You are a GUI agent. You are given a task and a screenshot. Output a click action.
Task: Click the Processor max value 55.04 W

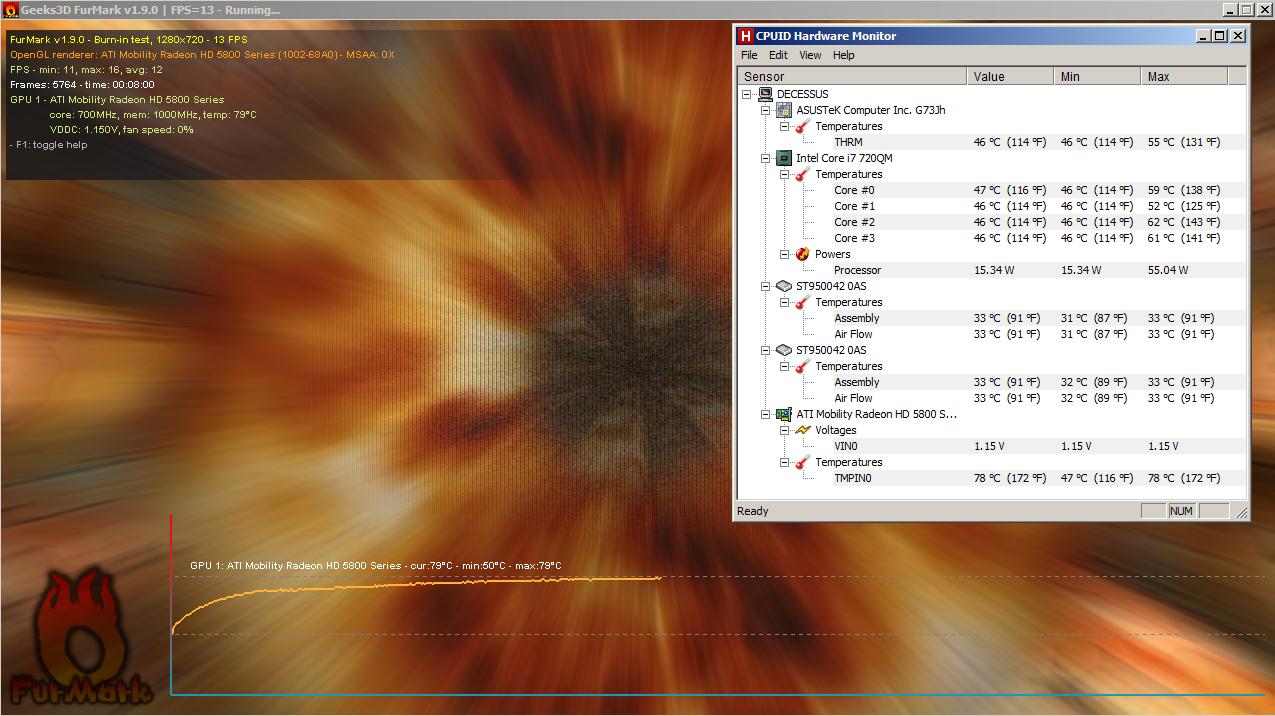coord(1168,270)
